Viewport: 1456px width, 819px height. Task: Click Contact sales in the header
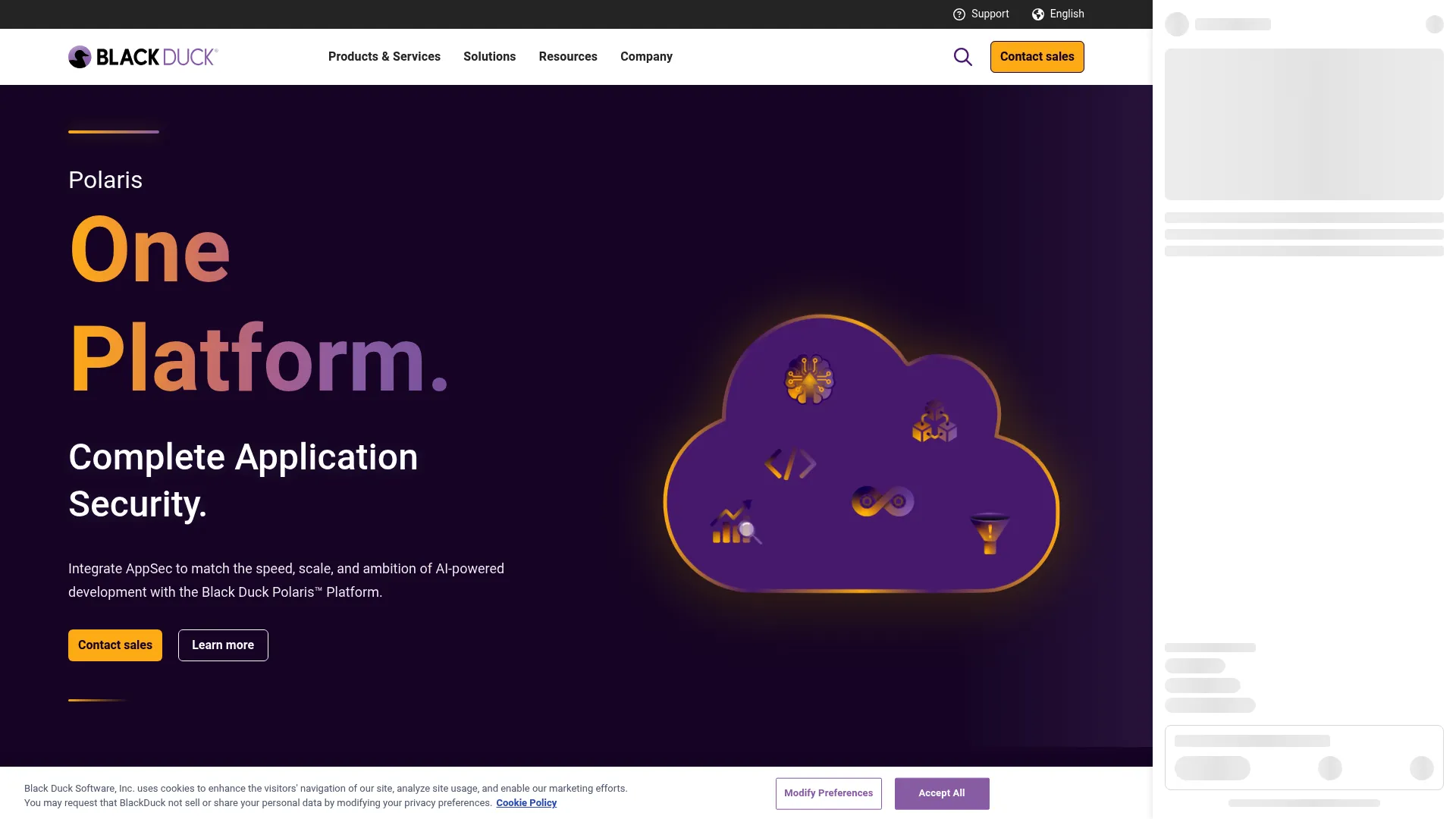coord(1037,57)
